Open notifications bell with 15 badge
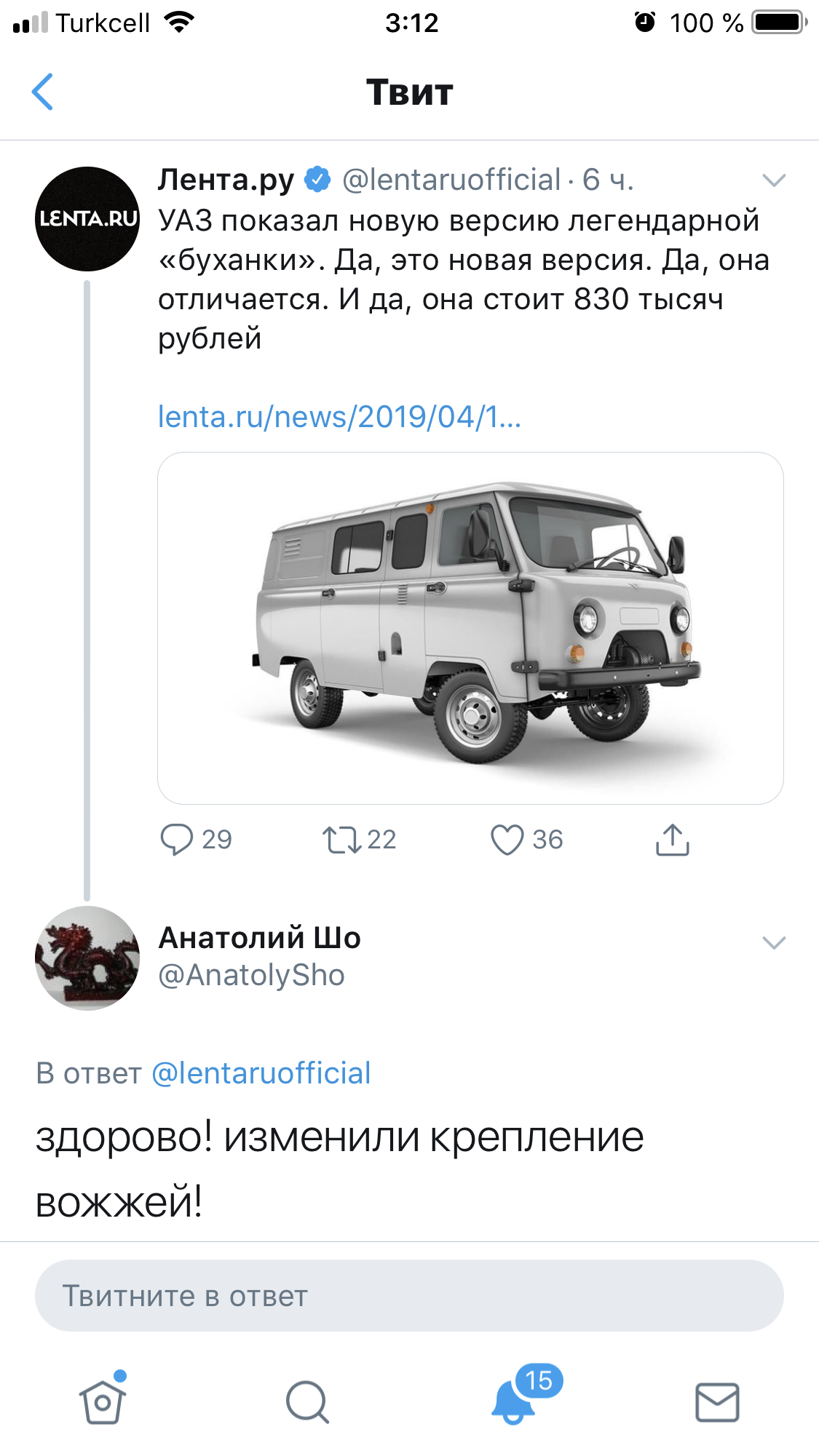This screenshot has width=819, height=1456. point(514,1400)
